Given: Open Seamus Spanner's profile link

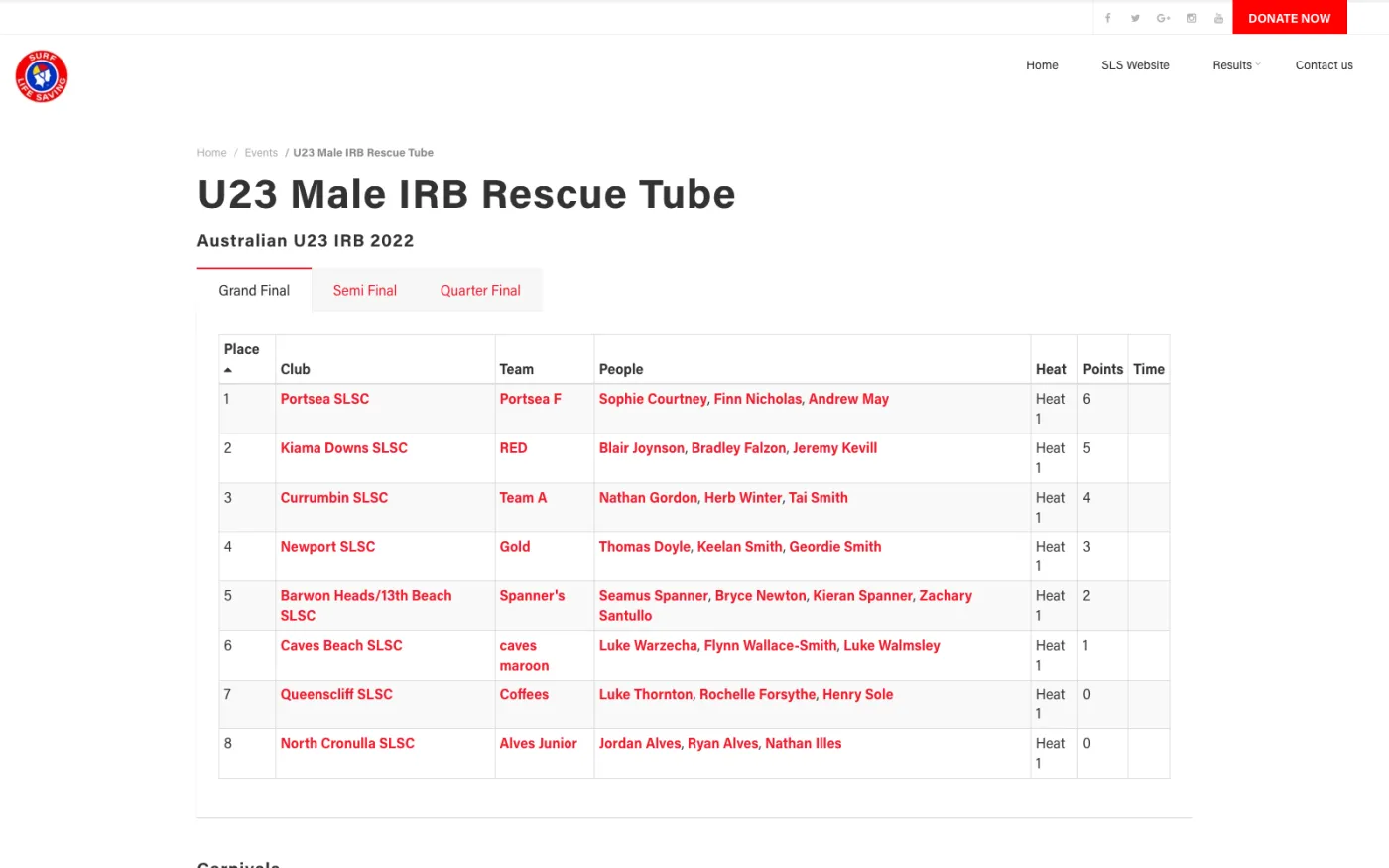Looking at the screenshot, I should (653, 596).
